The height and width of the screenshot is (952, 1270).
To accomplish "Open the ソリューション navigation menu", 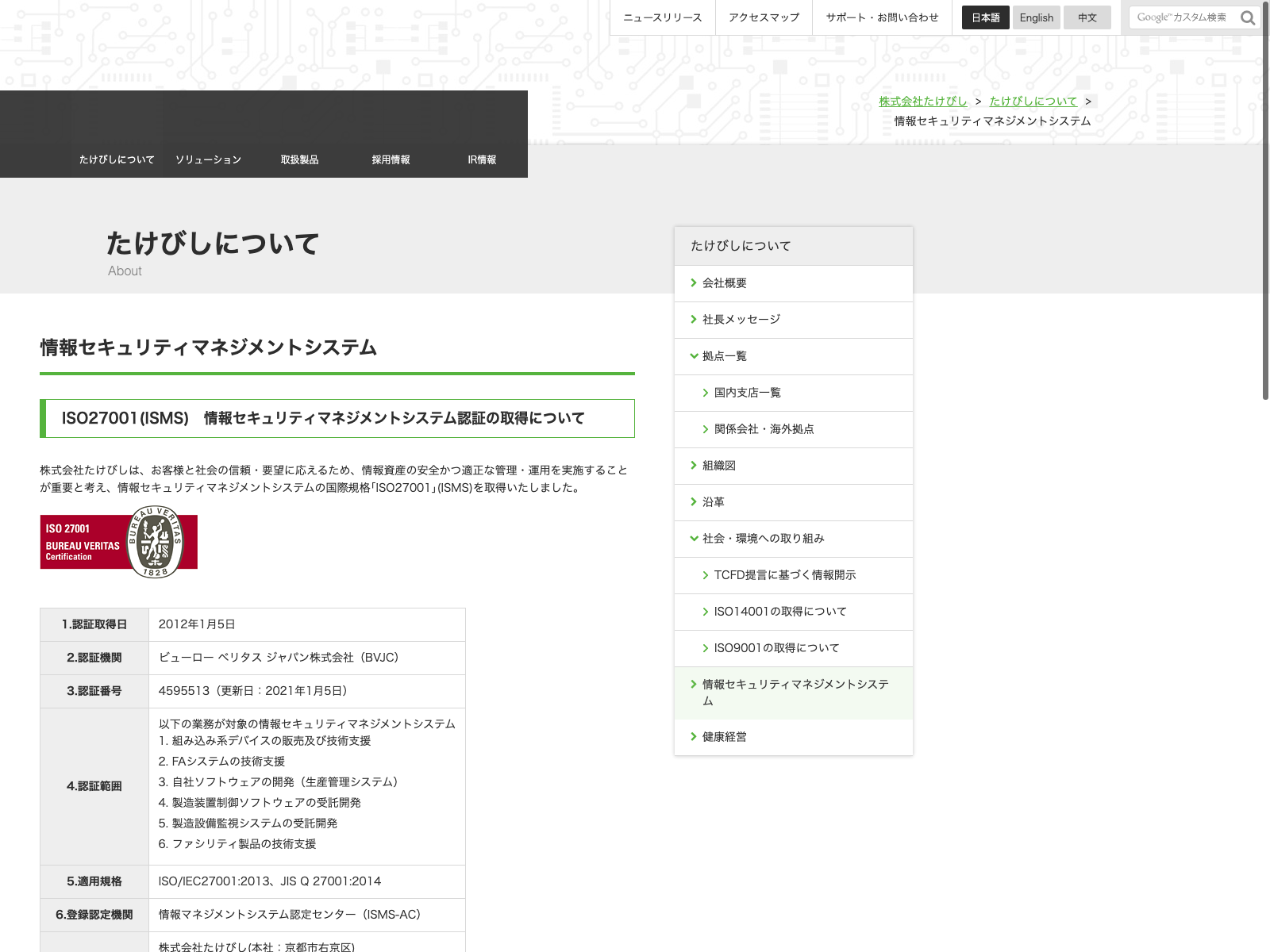I will pyautogui.click(x=208, y=159).
